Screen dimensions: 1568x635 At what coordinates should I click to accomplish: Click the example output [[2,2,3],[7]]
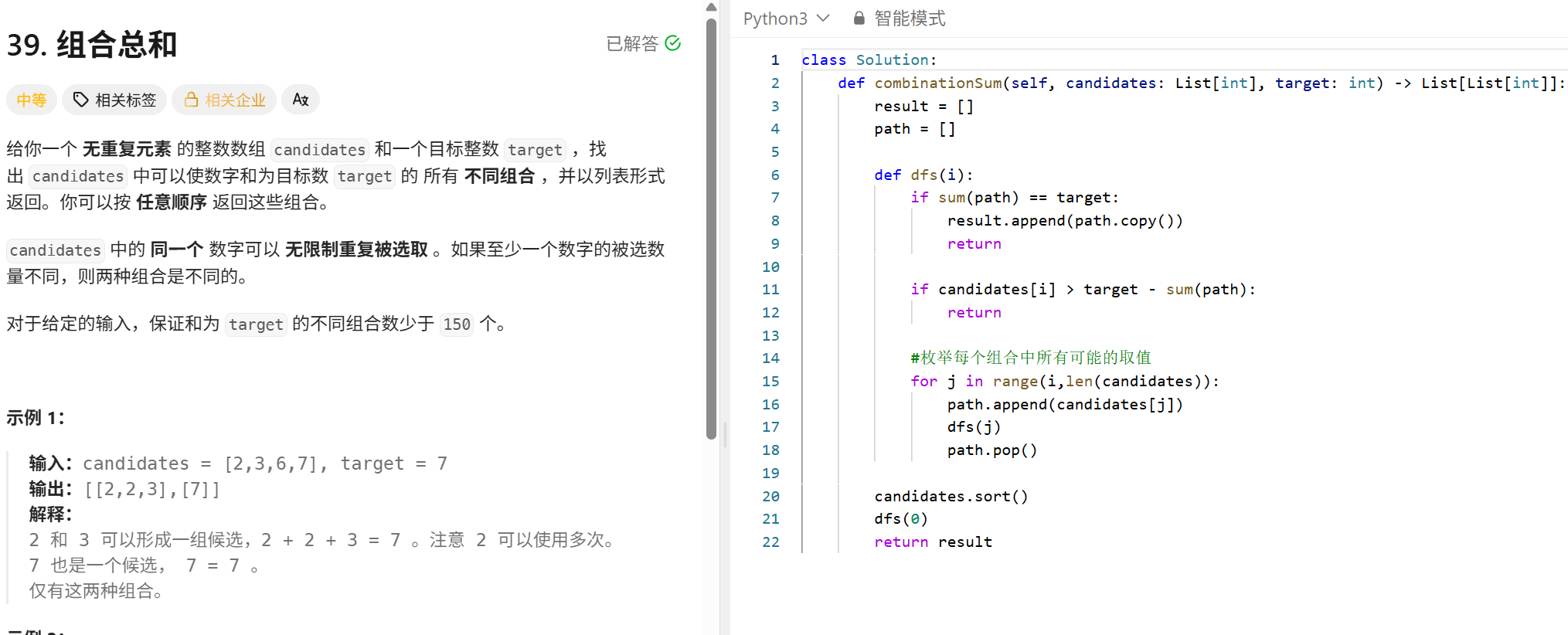click(x=152, y=489)
